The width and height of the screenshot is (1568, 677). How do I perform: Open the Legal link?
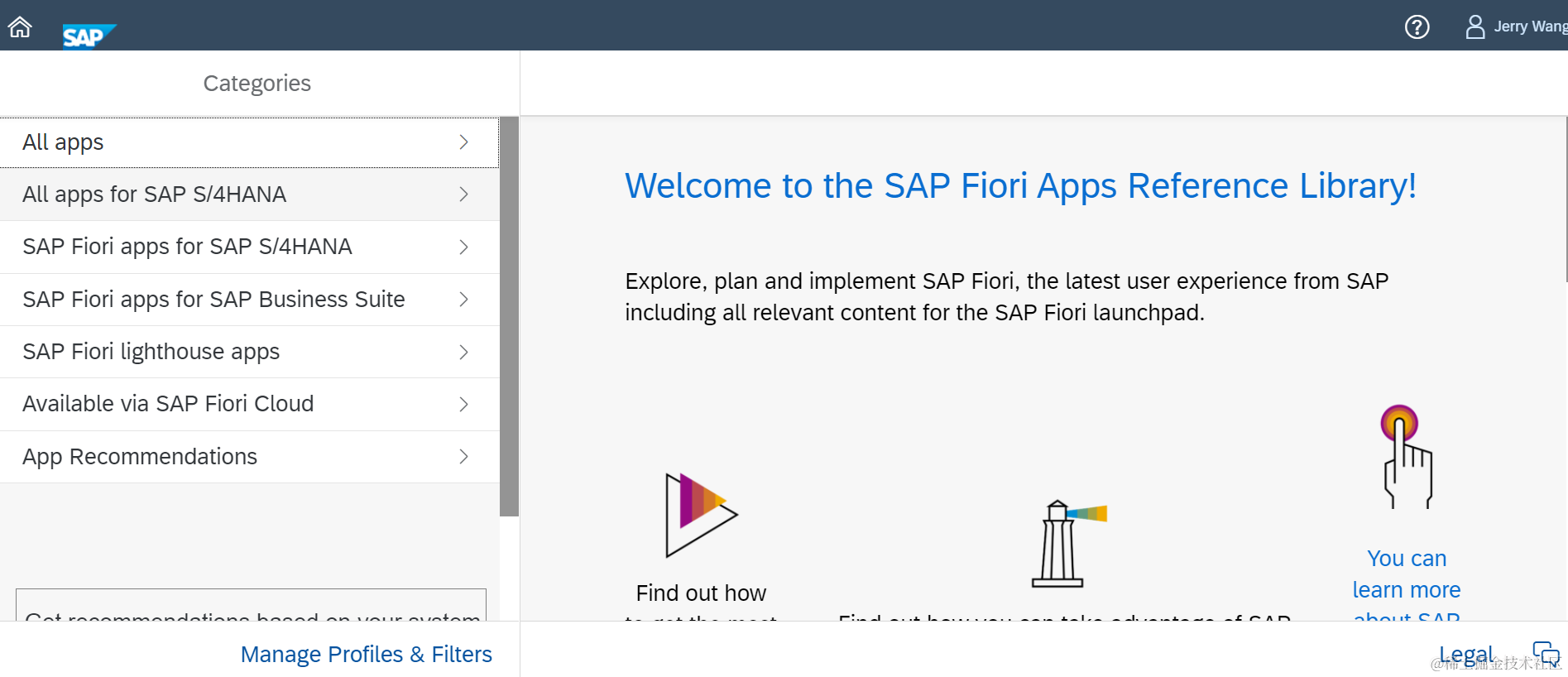click(x=1465, y=655)
